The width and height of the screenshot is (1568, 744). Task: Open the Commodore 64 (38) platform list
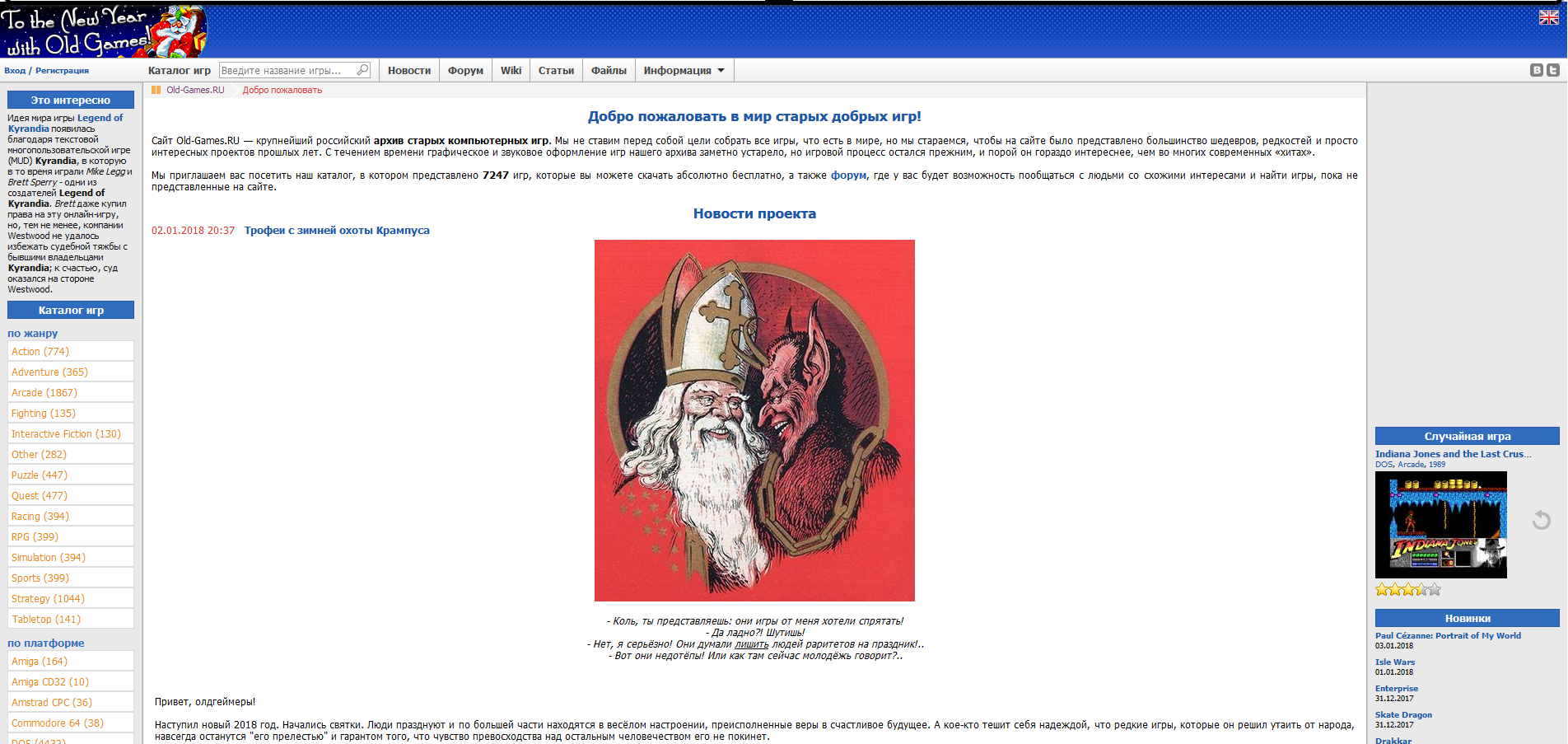[x=71, y=723]
